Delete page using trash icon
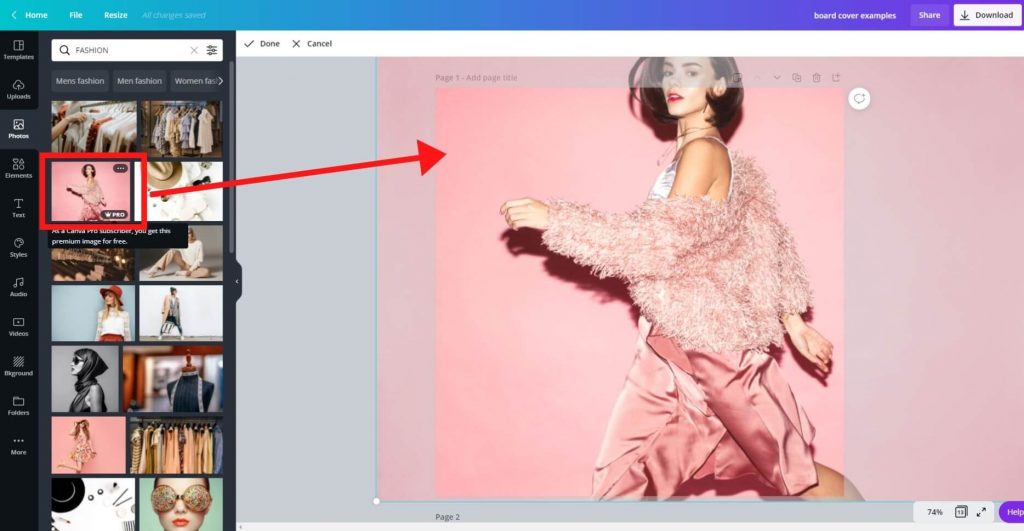1024x531 pixels. (816, 78)
